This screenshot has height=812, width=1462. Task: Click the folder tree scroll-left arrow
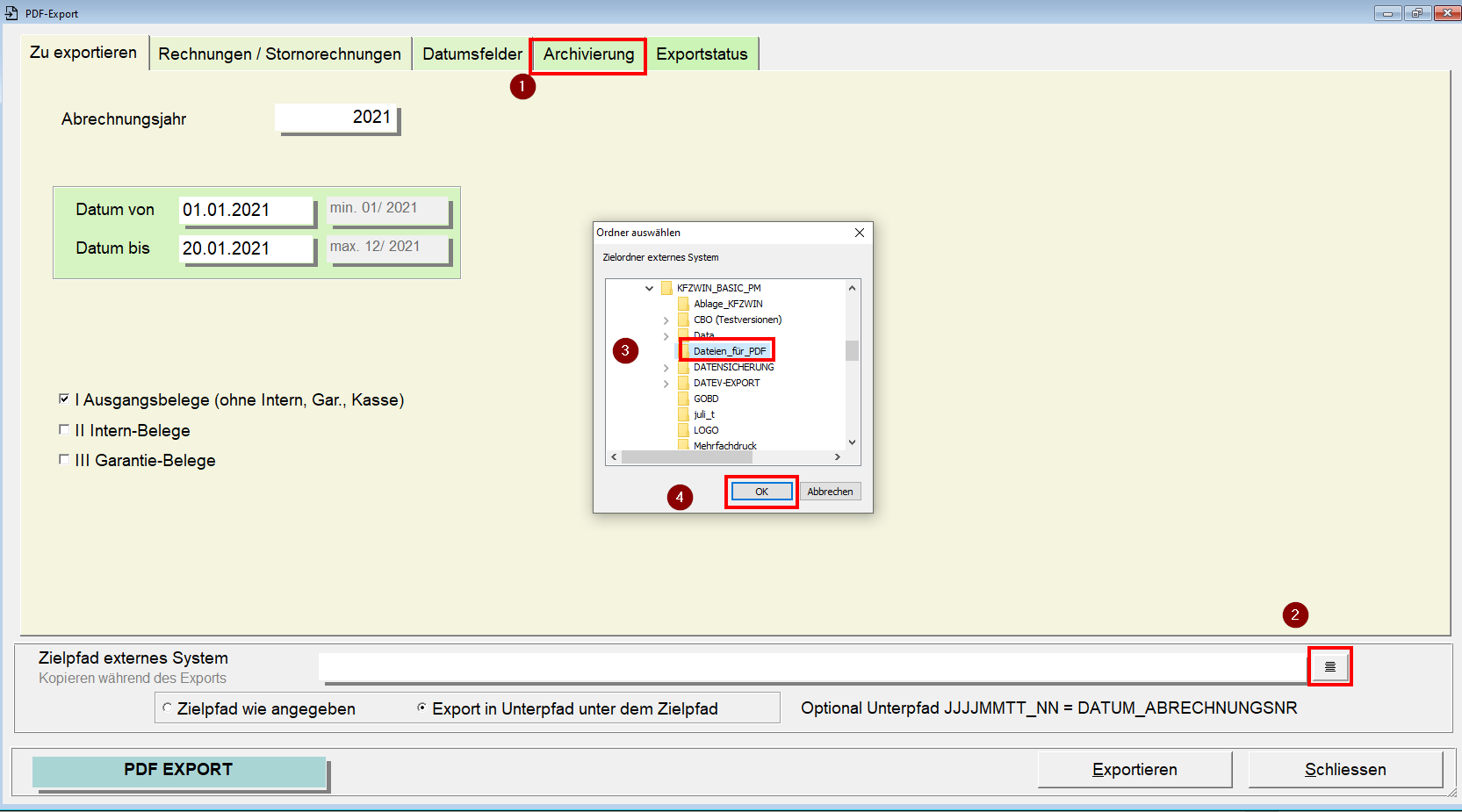[614, 456]
